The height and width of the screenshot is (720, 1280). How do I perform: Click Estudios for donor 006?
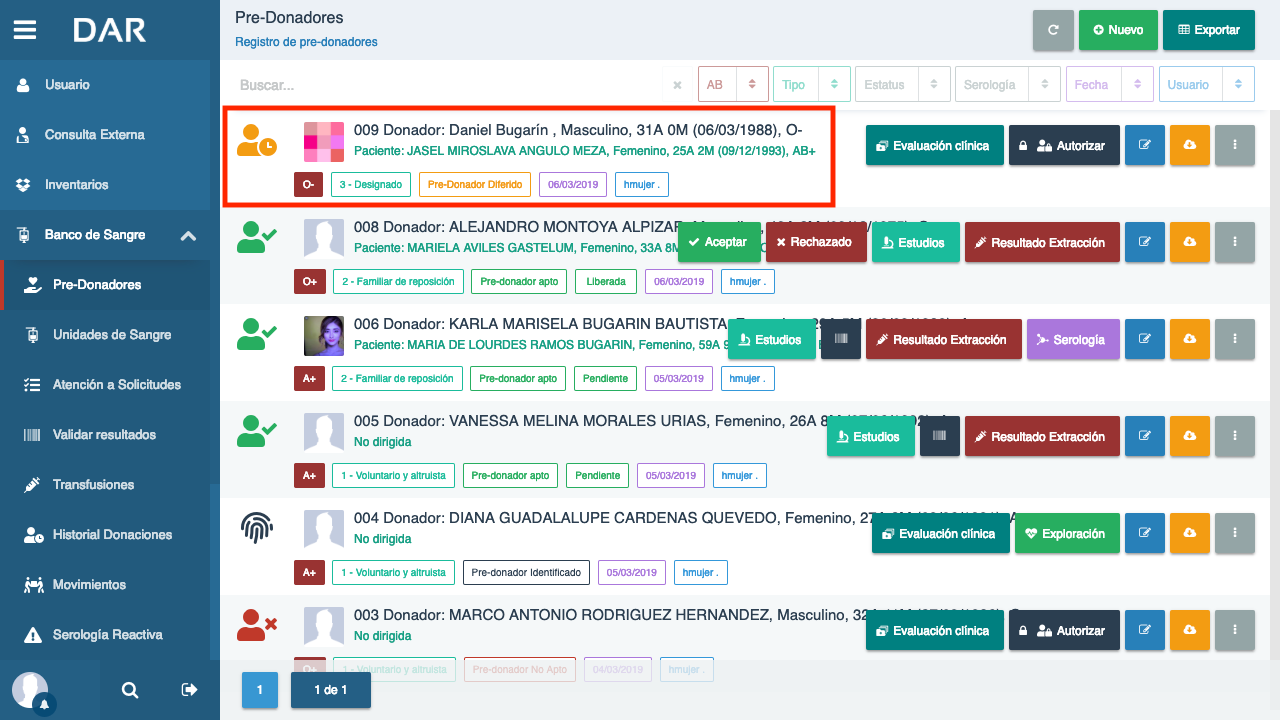[772, 340]
